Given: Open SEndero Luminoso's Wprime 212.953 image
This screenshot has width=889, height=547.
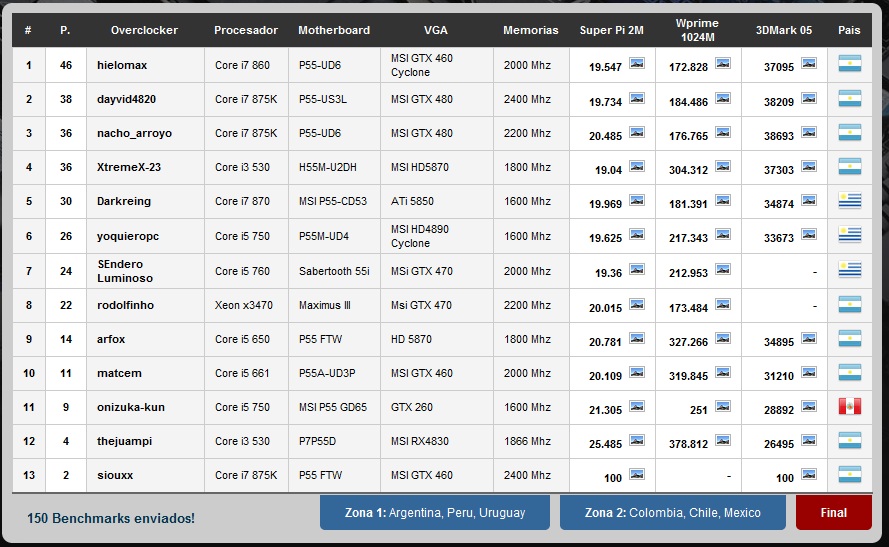Looking at the screenshot, I should coord(722,270).
